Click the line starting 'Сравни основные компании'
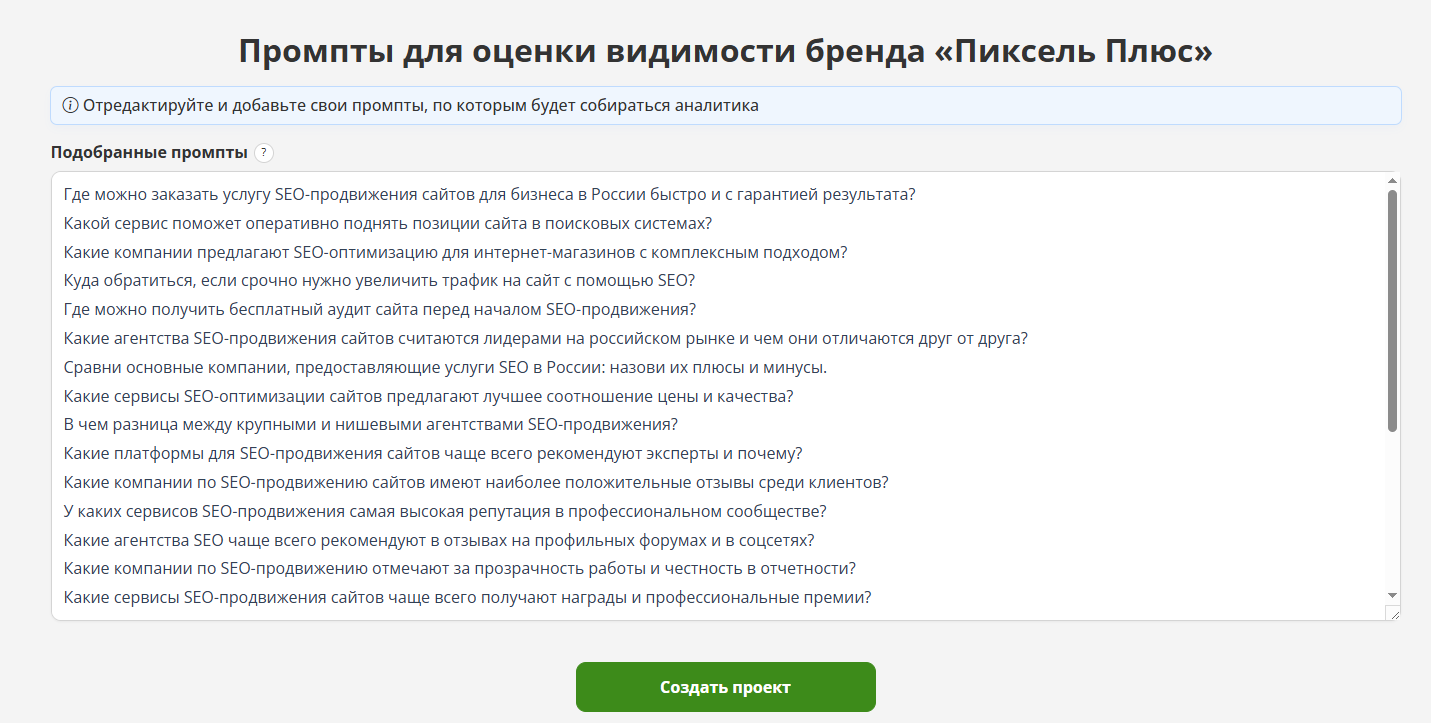The width and height of the screenshot is (1431, 723). pyautogui.click(x=445, y=367)
